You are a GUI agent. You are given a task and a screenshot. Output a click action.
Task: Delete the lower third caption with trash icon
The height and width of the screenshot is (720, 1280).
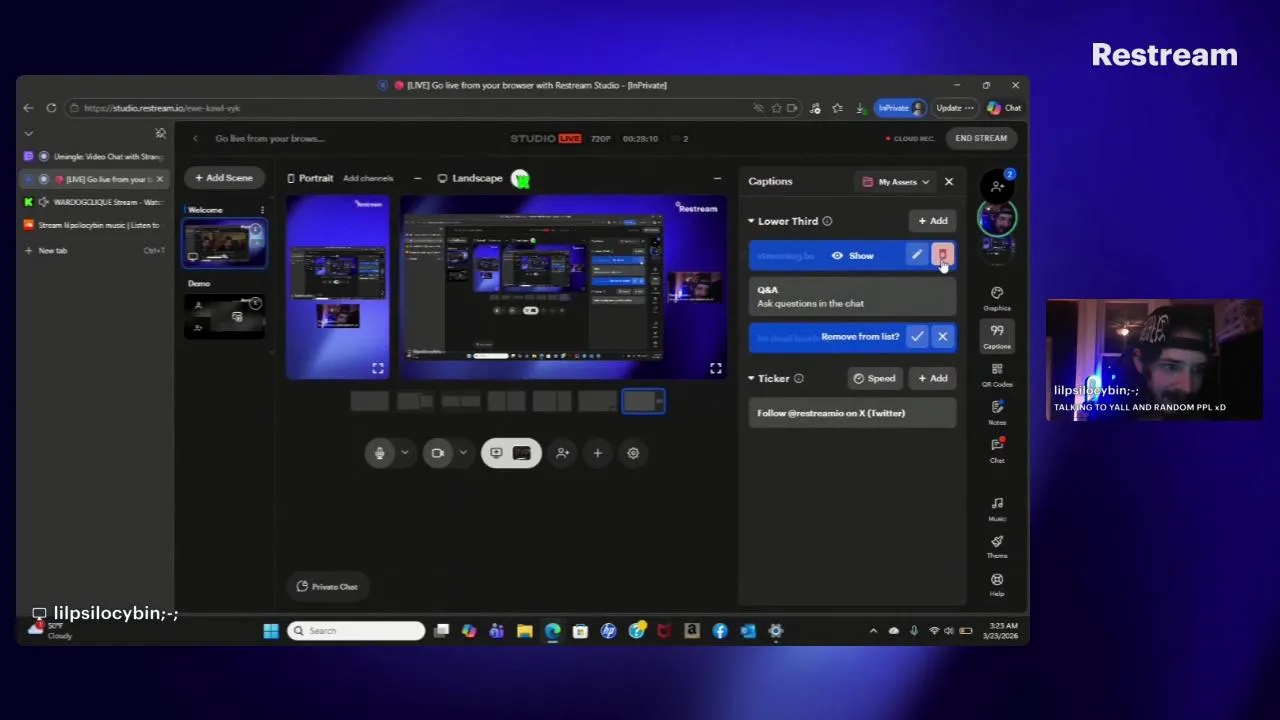(942, 255)
